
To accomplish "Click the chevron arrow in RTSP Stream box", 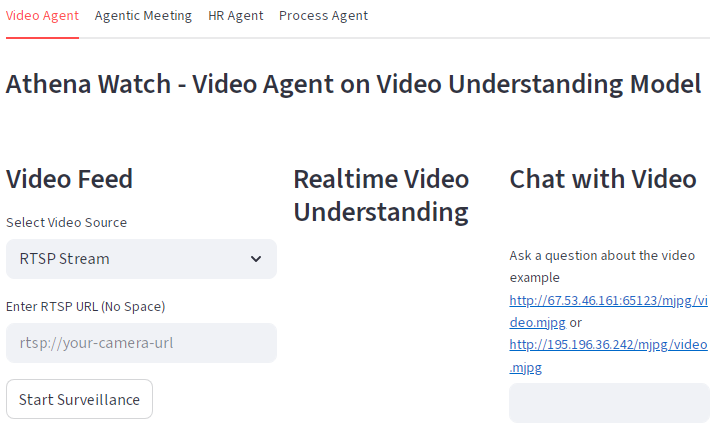I will [256, 259].
